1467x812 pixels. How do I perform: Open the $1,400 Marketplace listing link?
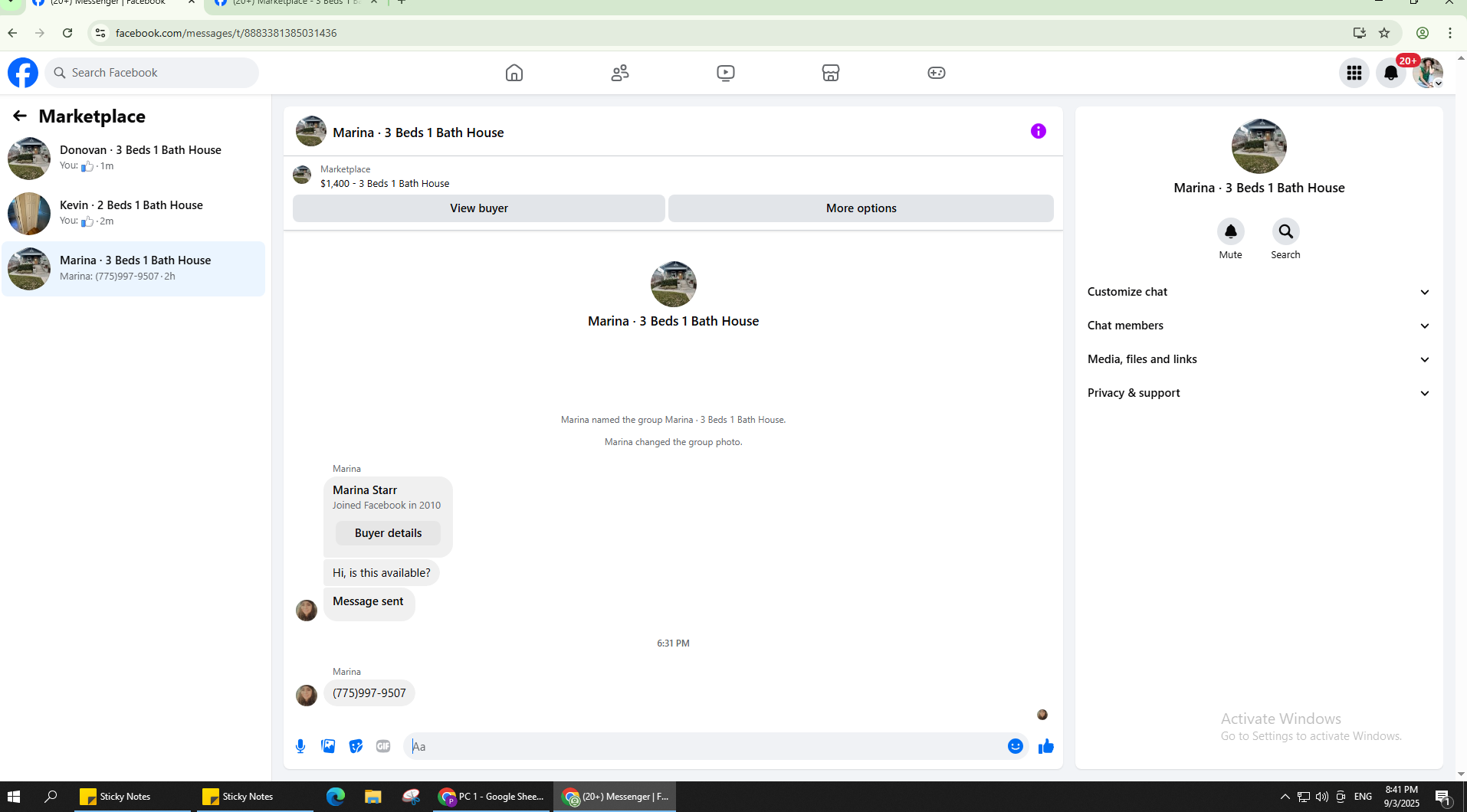pos(385,184)
